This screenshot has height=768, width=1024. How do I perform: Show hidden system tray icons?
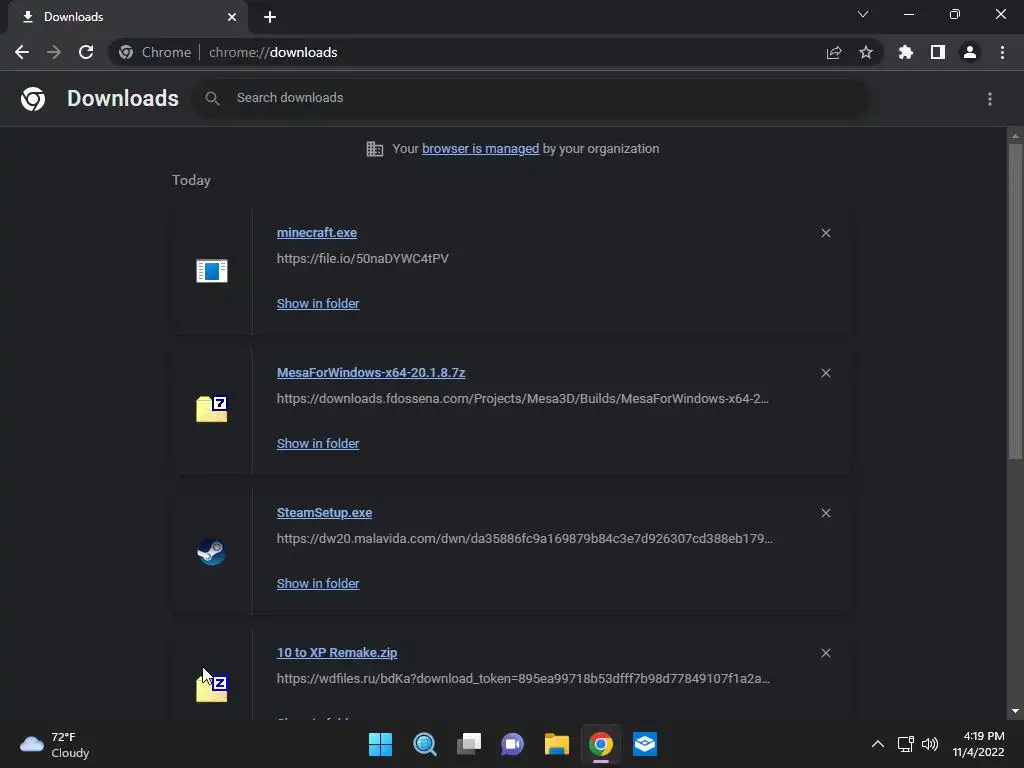tap(878, 744)
